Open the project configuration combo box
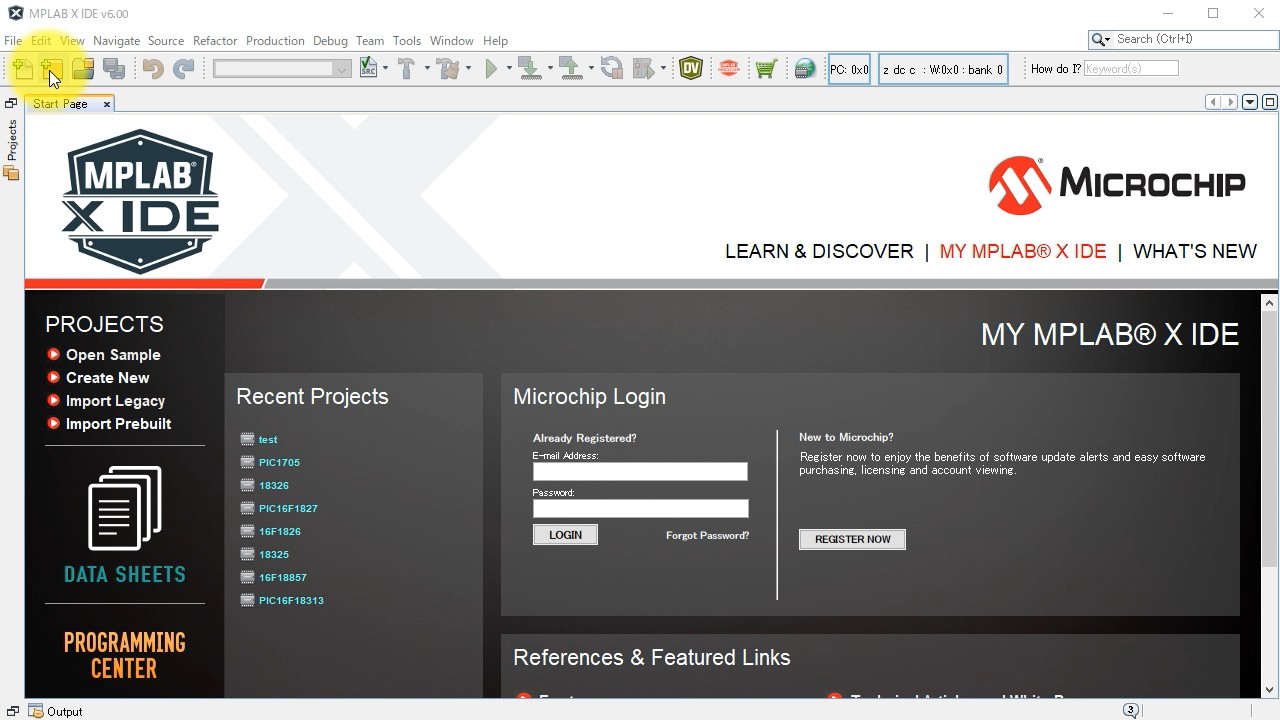Viewport: 1280px width, 720px height. pos(282,68)
